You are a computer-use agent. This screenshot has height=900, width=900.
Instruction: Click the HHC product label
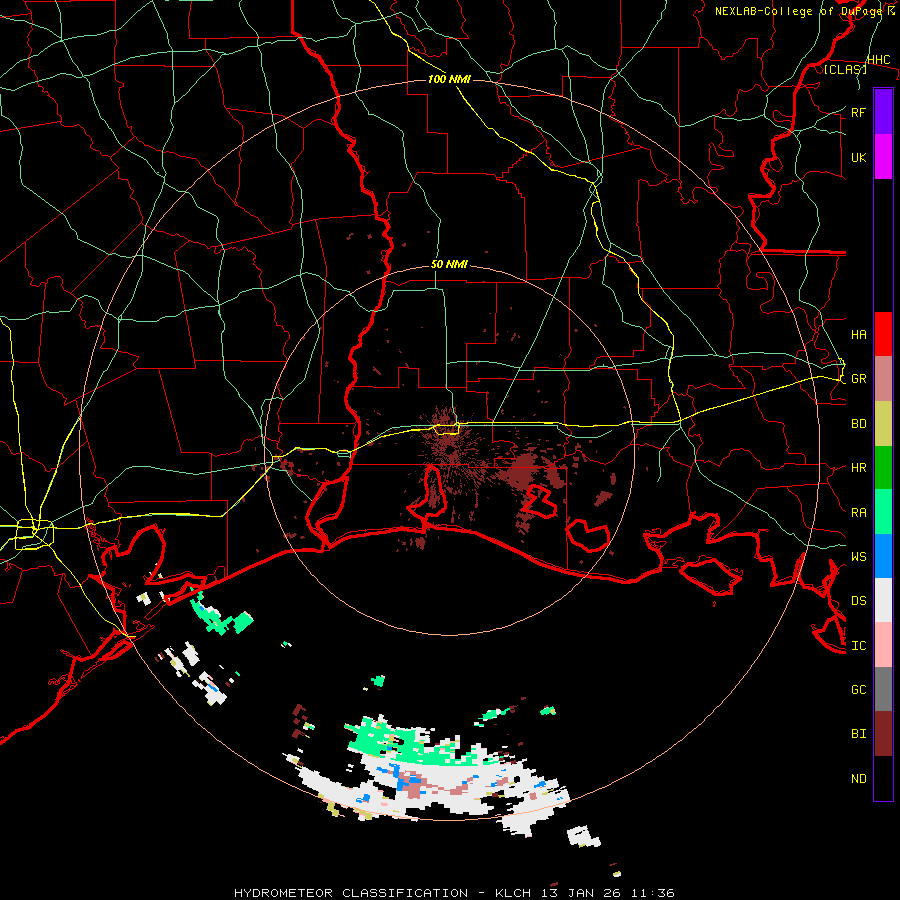[878, 60]
